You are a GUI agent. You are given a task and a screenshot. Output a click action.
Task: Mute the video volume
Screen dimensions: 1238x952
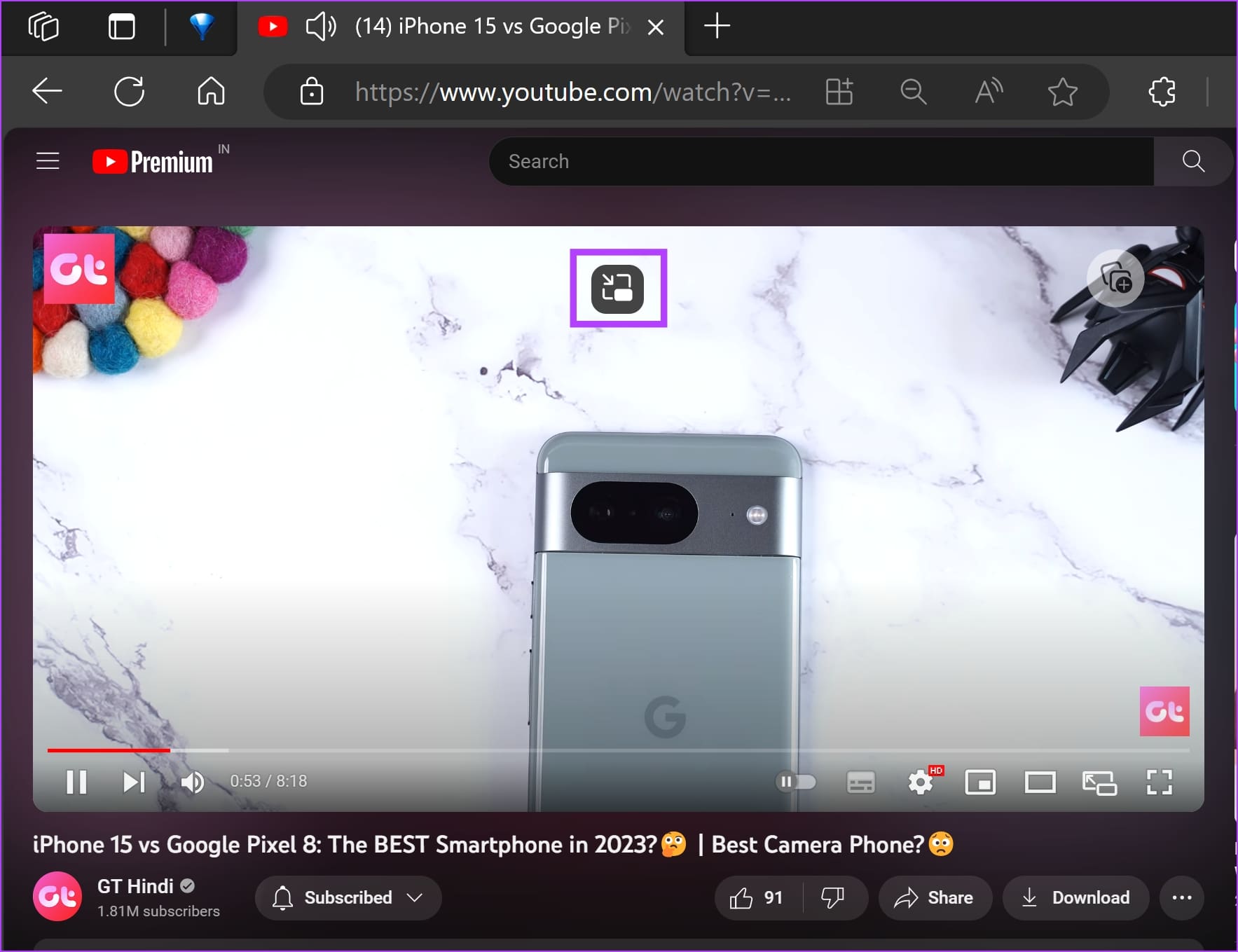(192, 782)
